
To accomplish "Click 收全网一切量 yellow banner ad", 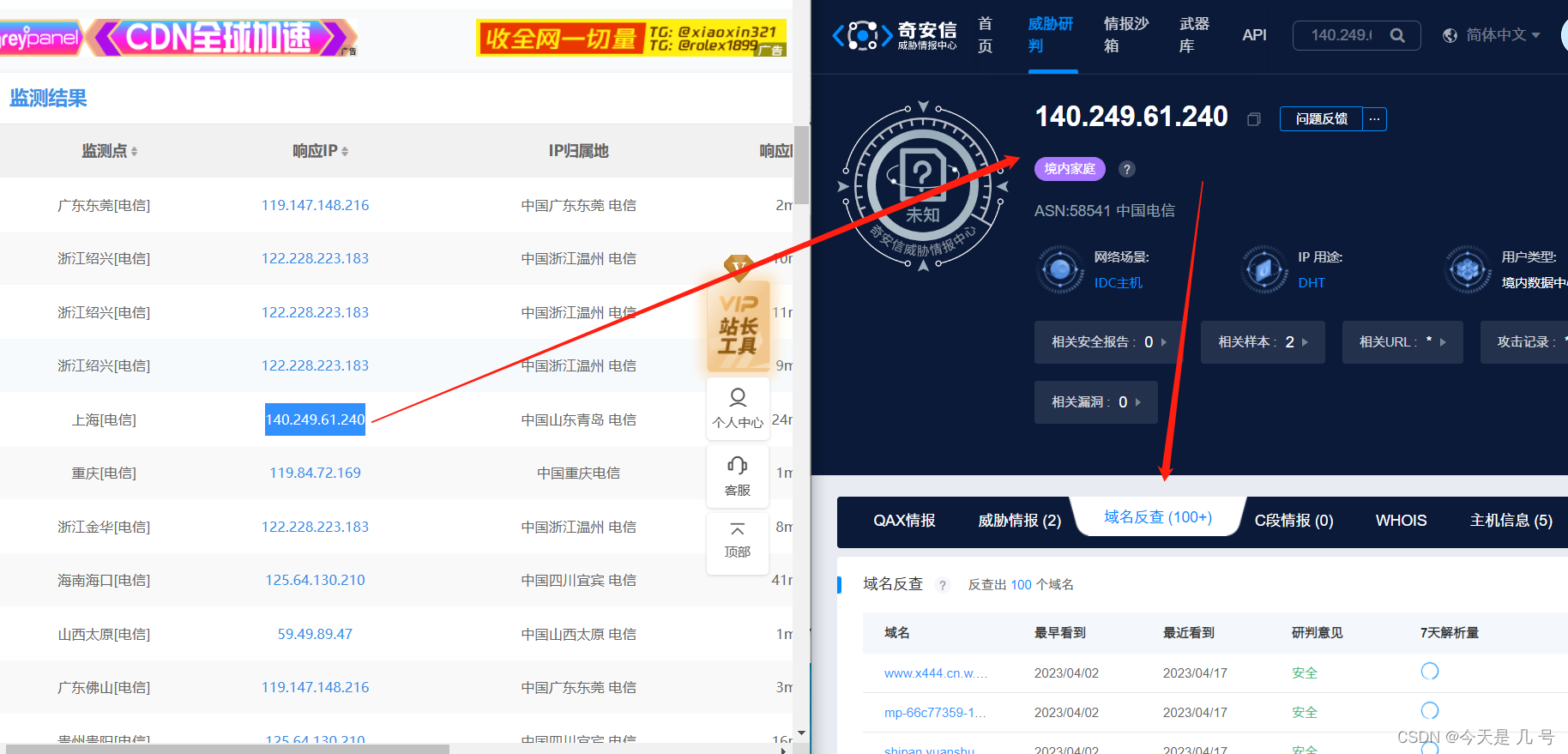I will [631, 38].
